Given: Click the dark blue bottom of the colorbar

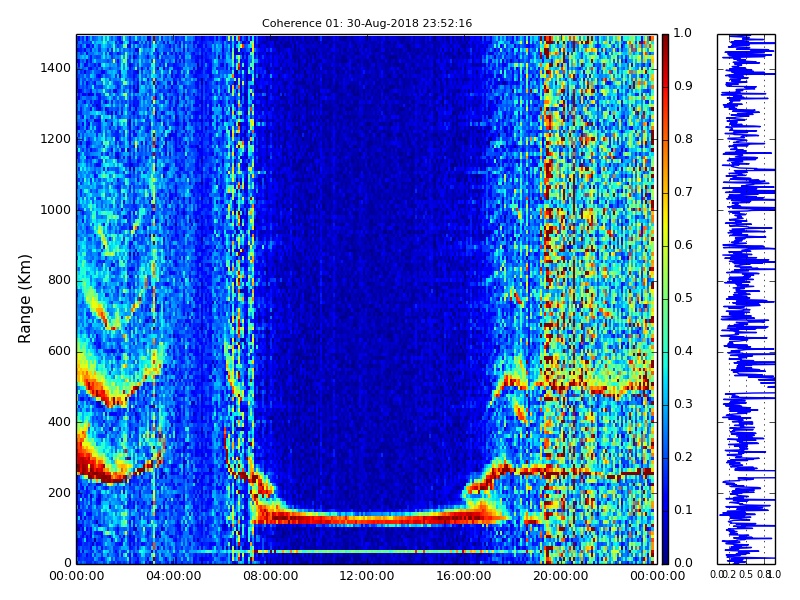Looking at the screenshot, I should tap(665, 554).
